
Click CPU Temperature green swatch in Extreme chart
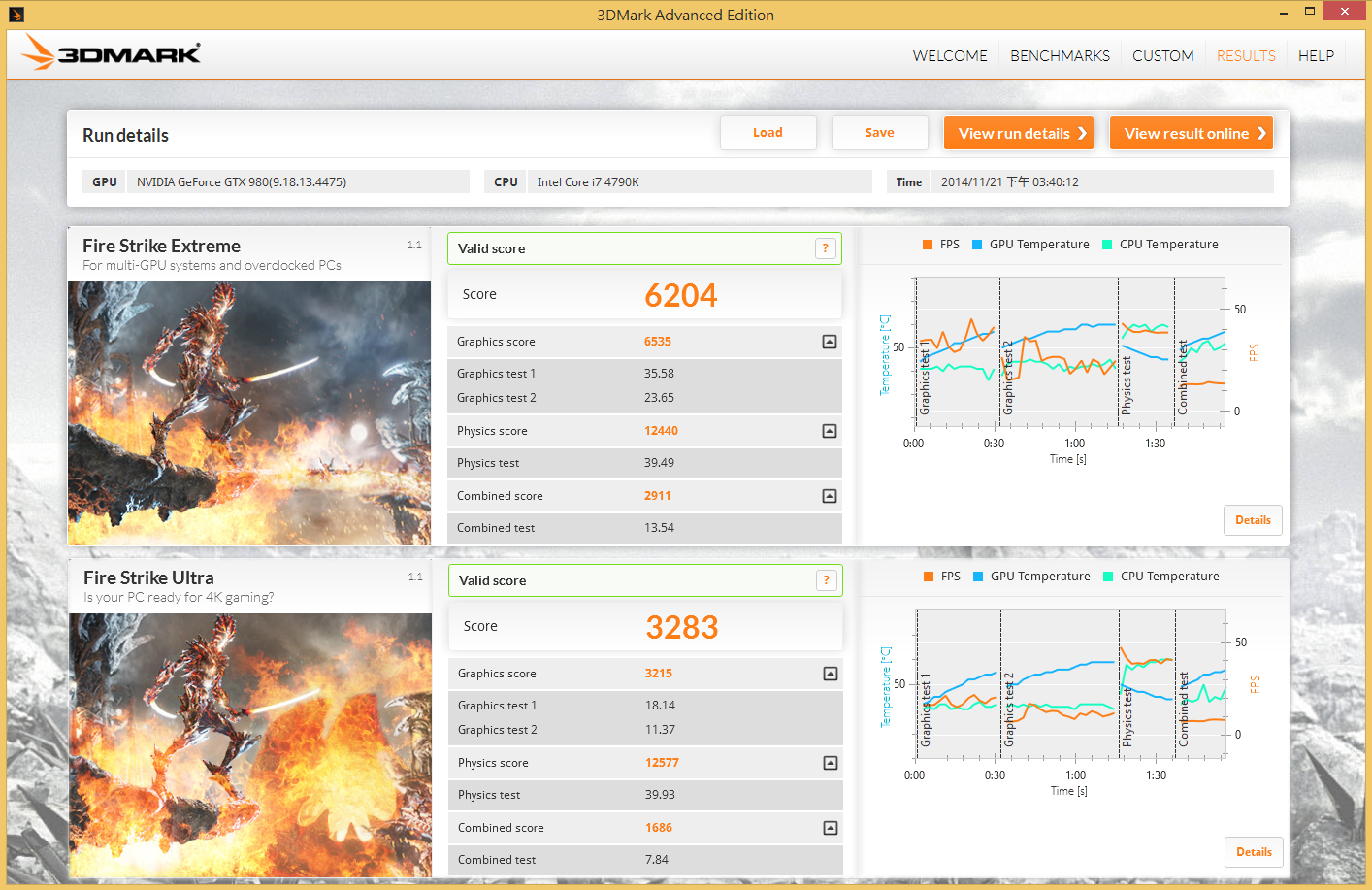click(x=1107, y=245)
